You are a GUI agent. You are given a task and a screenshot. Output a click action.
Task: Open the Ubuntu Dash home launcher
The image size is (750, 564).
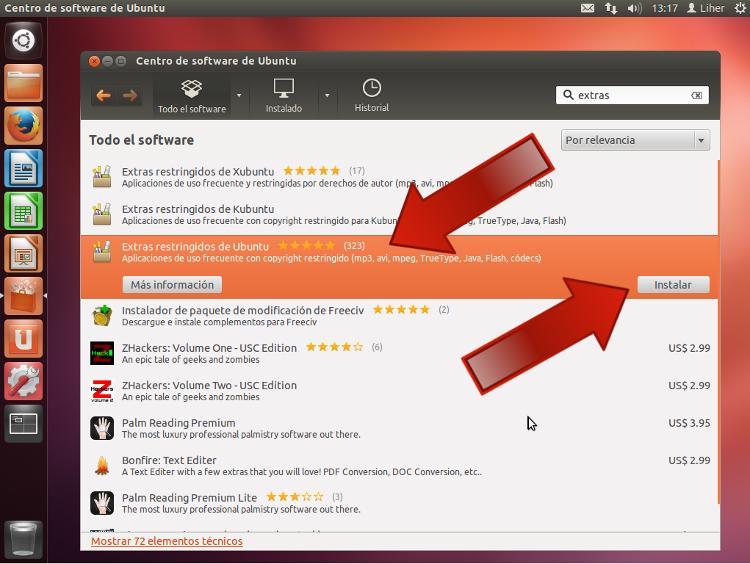tap(23, 40)
